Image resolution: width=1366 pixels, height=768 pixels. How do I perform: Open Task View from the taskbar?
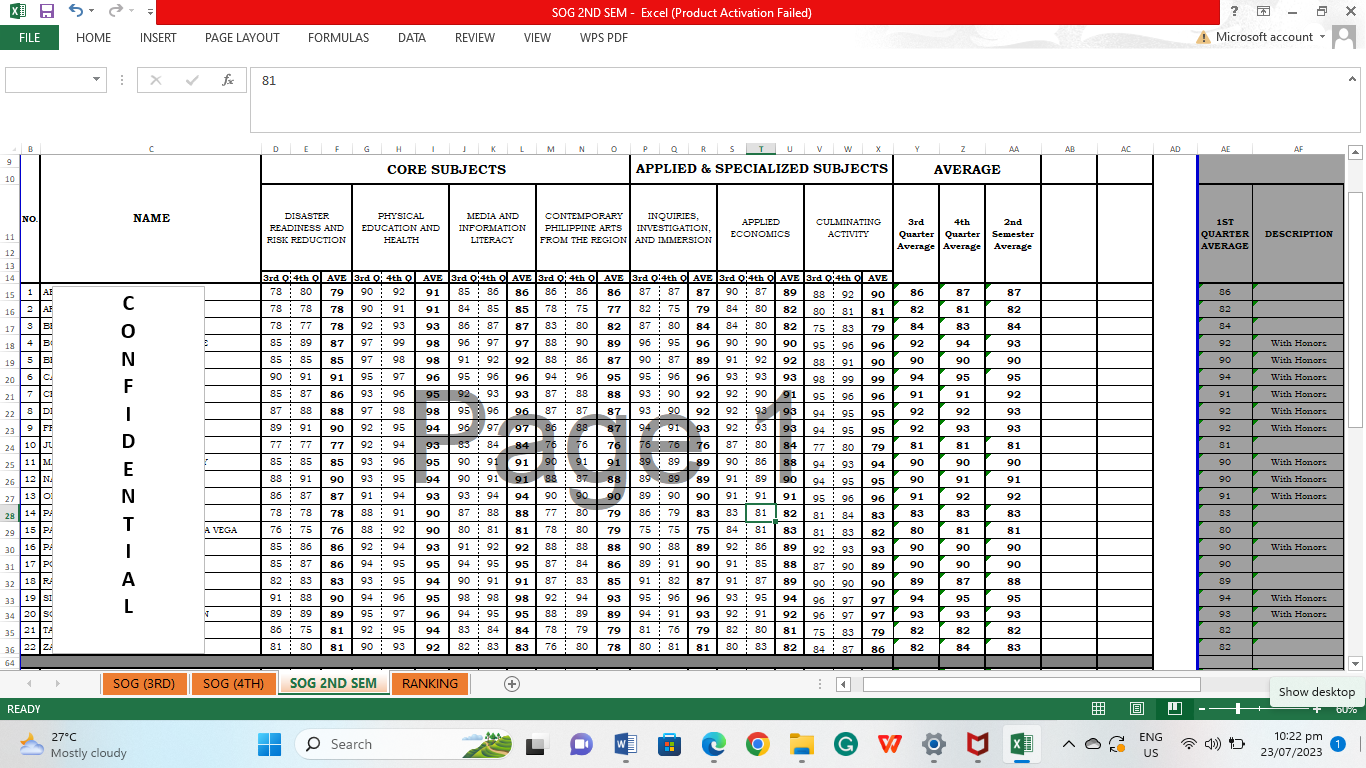536,744
